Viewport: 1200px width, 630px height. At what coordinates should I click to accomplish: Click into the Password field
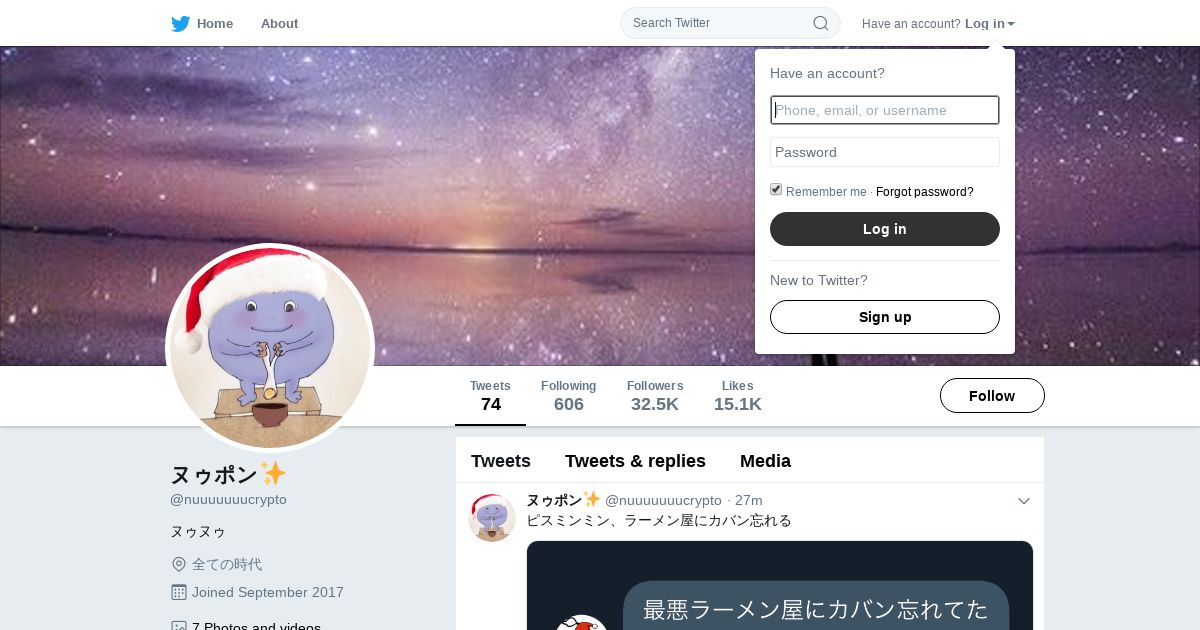pos(885,152)
